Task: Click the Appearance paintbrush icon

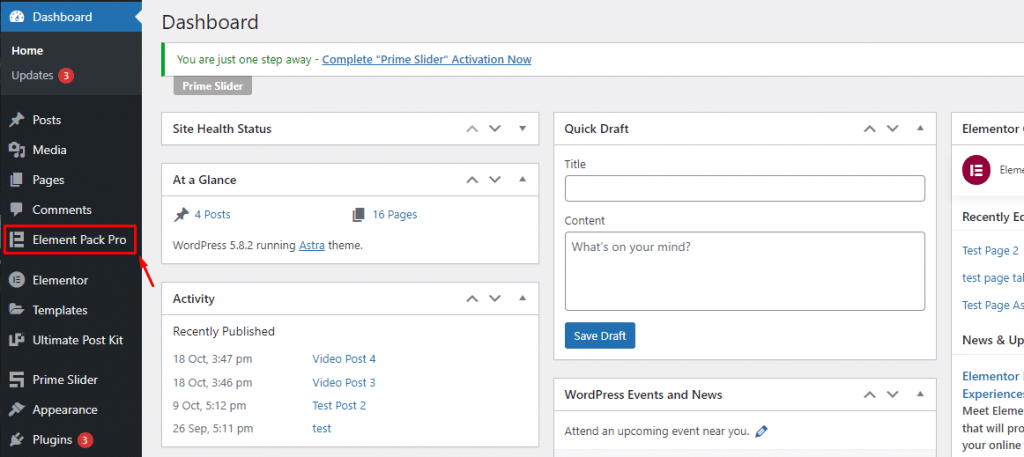Action: pyautogui.click(x=17, y=410)
